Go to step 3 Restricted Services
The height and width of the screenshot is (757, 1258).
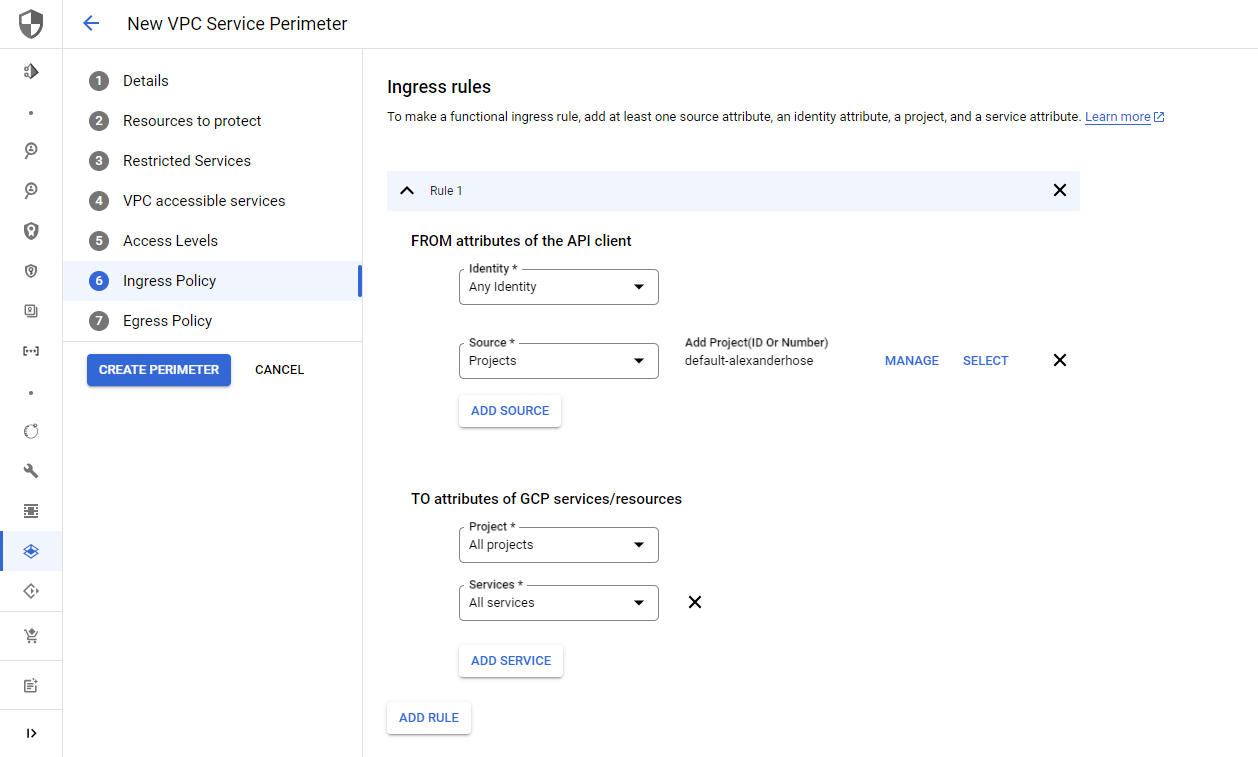(212, 161)
